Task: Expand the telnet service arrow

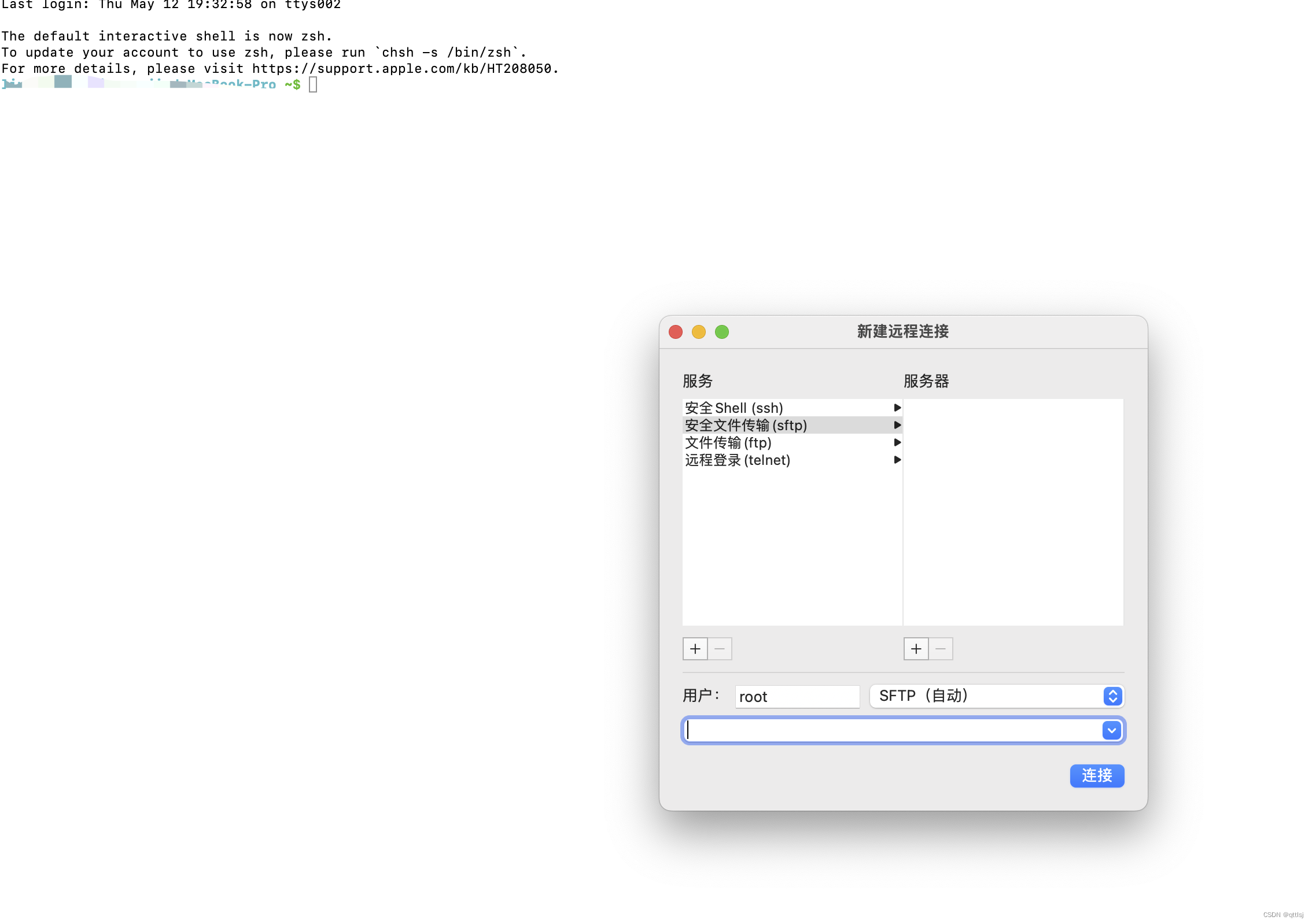Action: pyautogui.click(x=897, y=460)
